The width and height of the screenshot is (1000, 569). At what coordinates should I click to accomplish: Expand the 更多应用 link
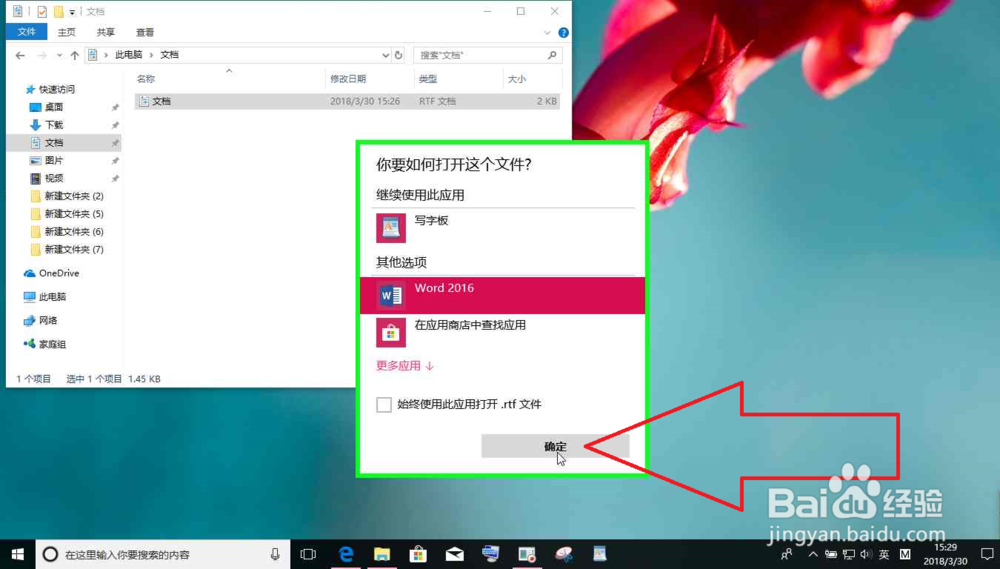[405, 366]
